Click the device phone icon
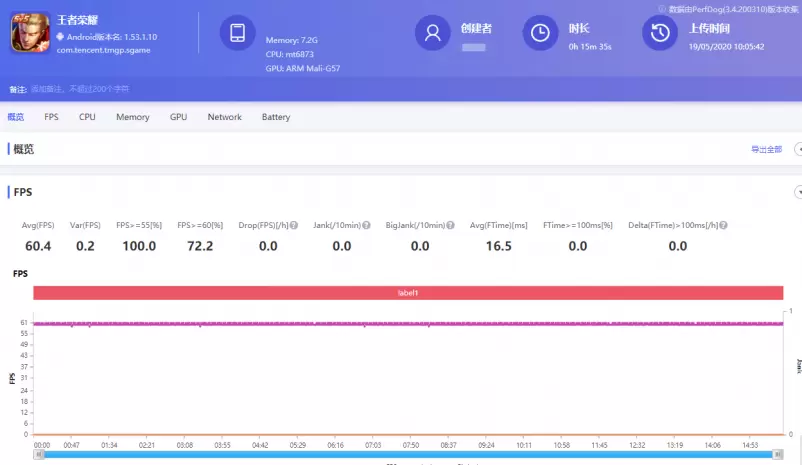The image size is (802, 465). (237, 33)
